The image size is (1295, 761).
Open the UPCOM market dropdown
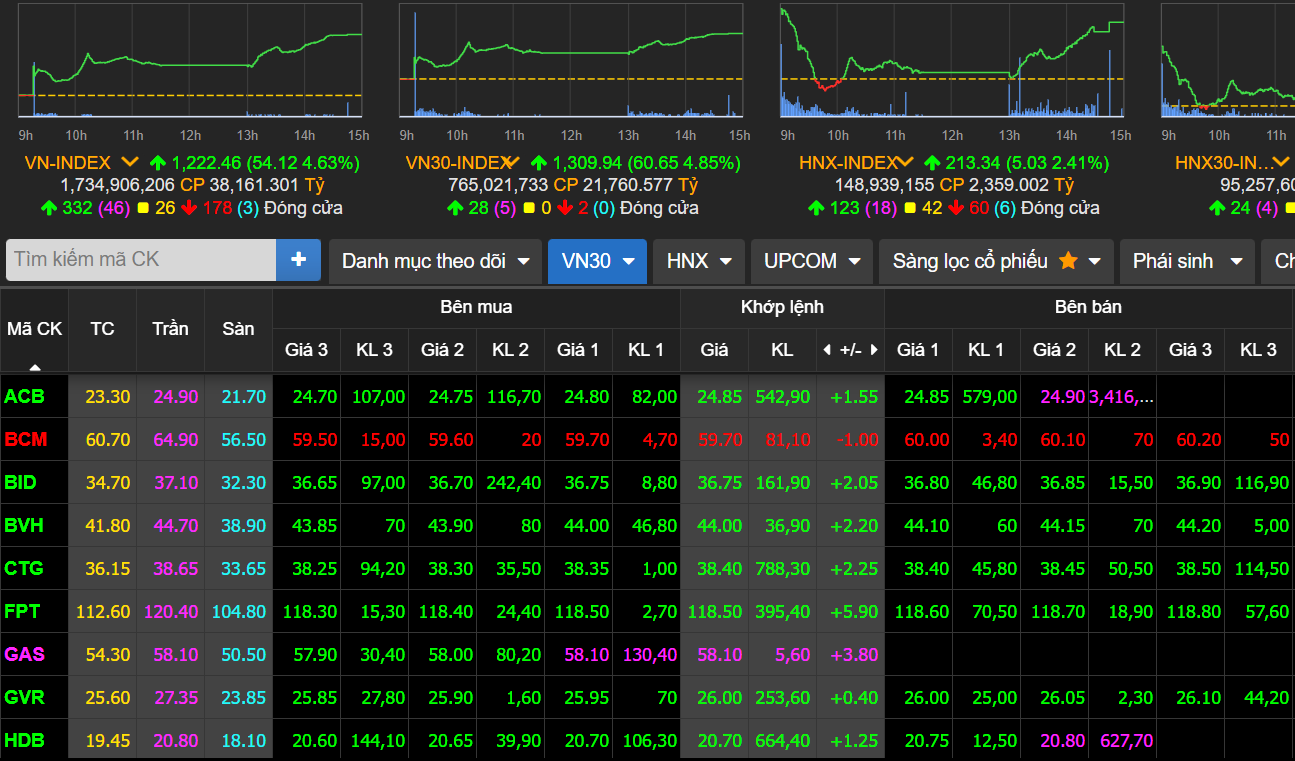pyautogui.click(x=811, y=261)
